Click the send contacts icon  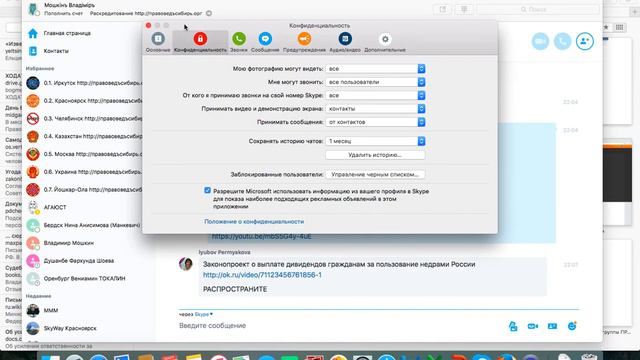(552, 326)
